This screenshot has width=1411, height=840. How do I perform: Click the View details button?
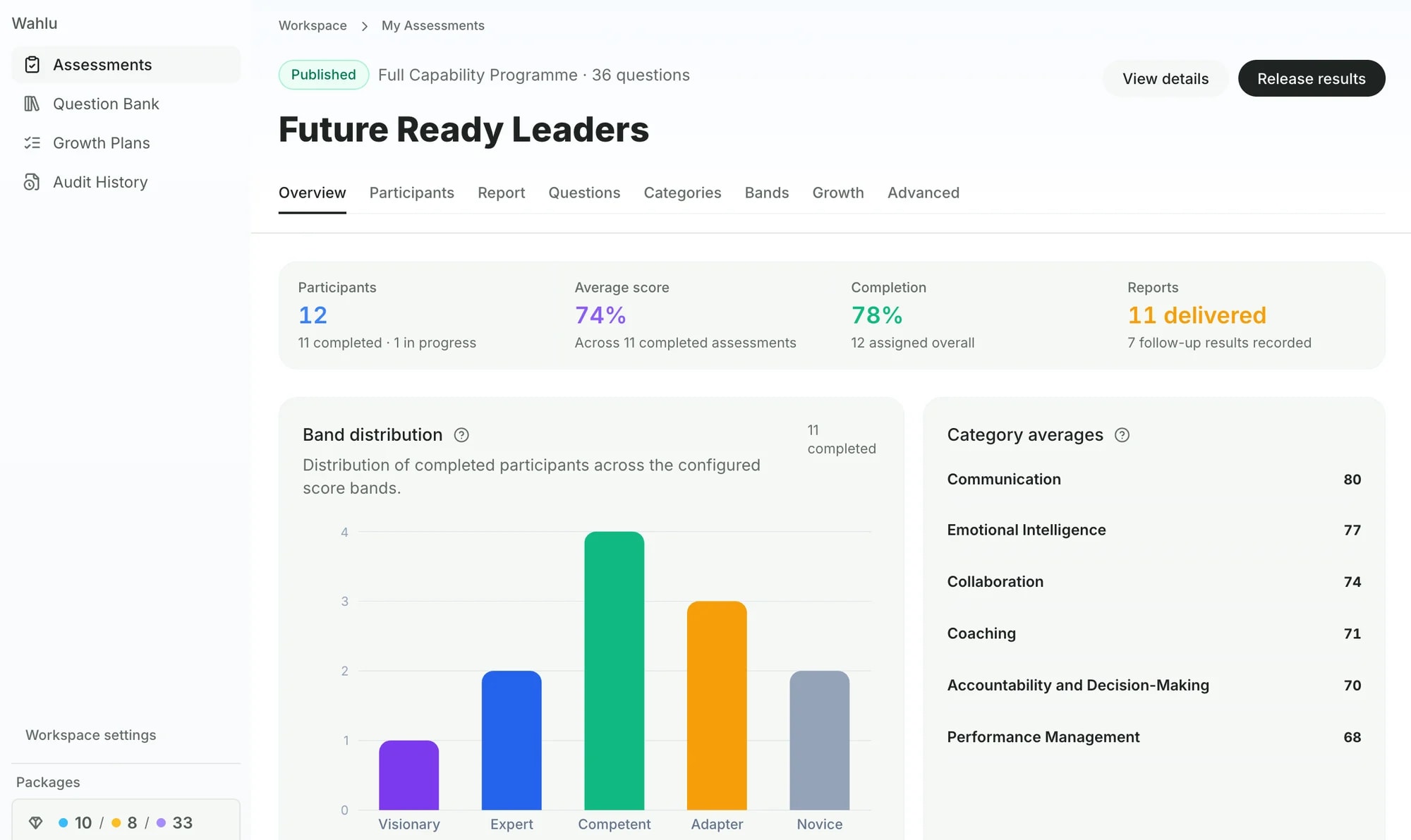[x=1165, y=78]
